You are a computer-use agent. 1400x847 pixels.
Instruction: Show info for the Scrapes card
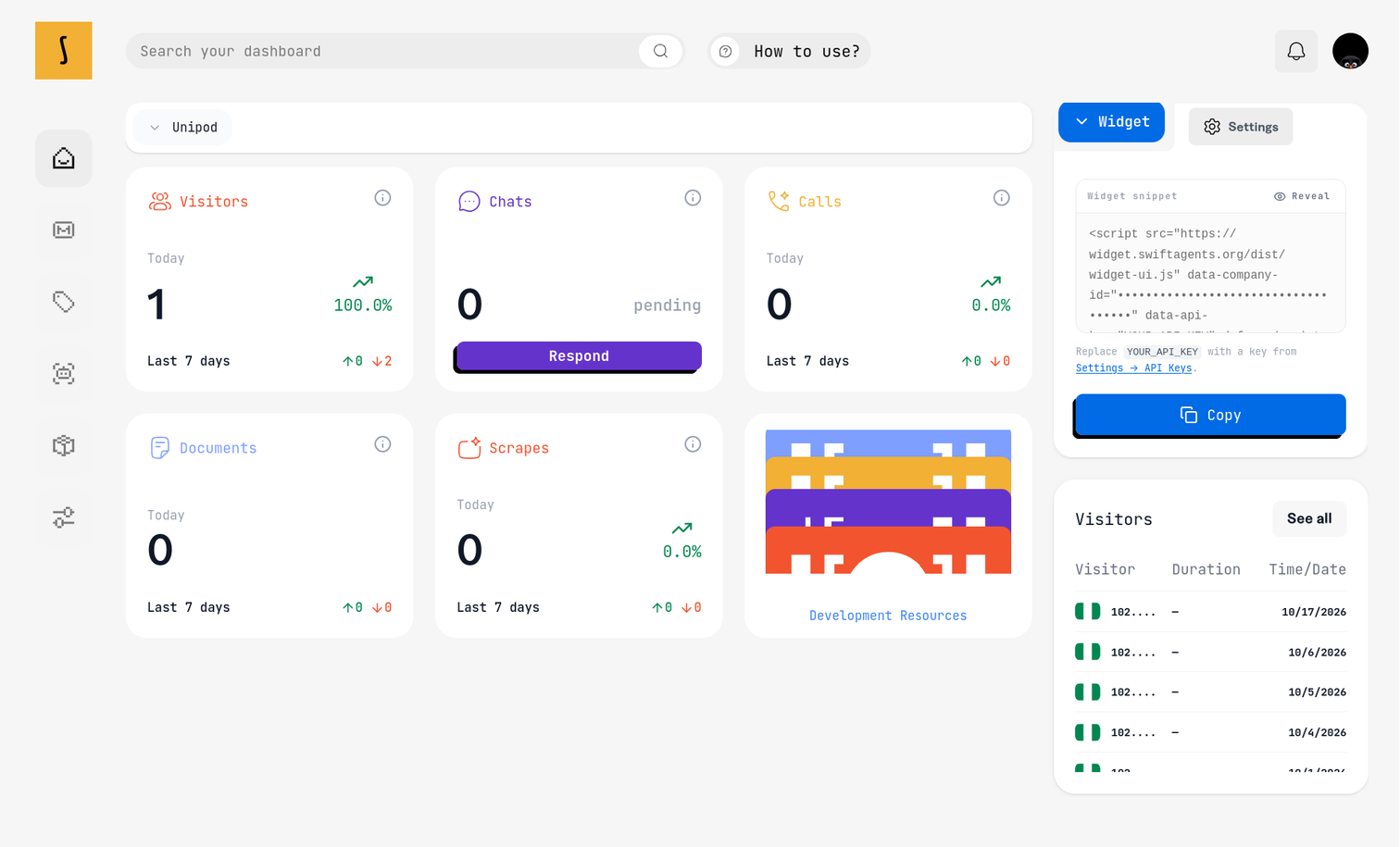693,444
